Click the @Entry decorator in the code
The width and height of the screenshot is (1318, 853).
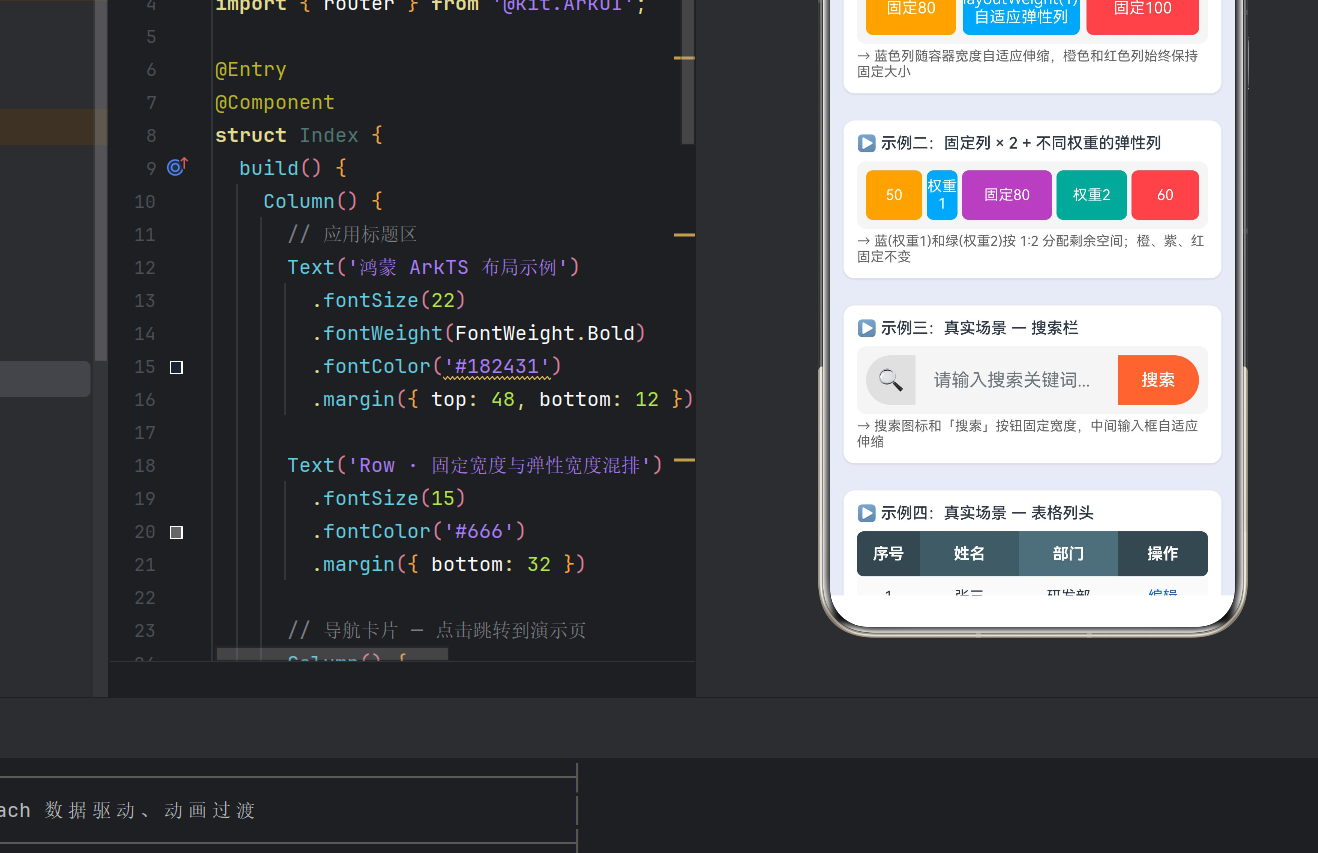(251, 69)
